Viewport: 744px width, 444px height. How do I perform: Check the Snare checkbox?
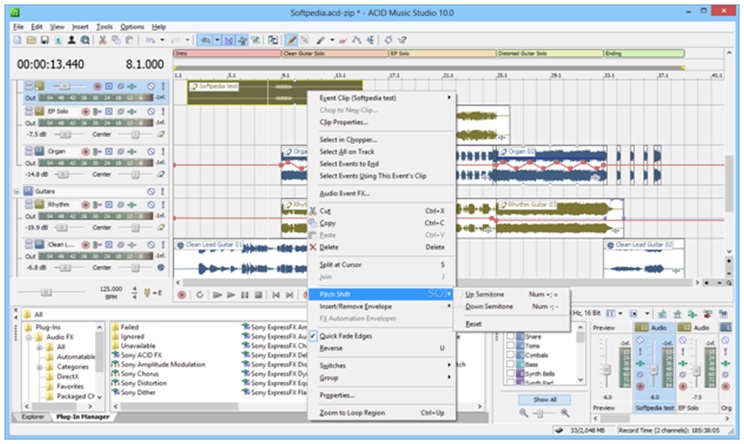tap(511, 336)
